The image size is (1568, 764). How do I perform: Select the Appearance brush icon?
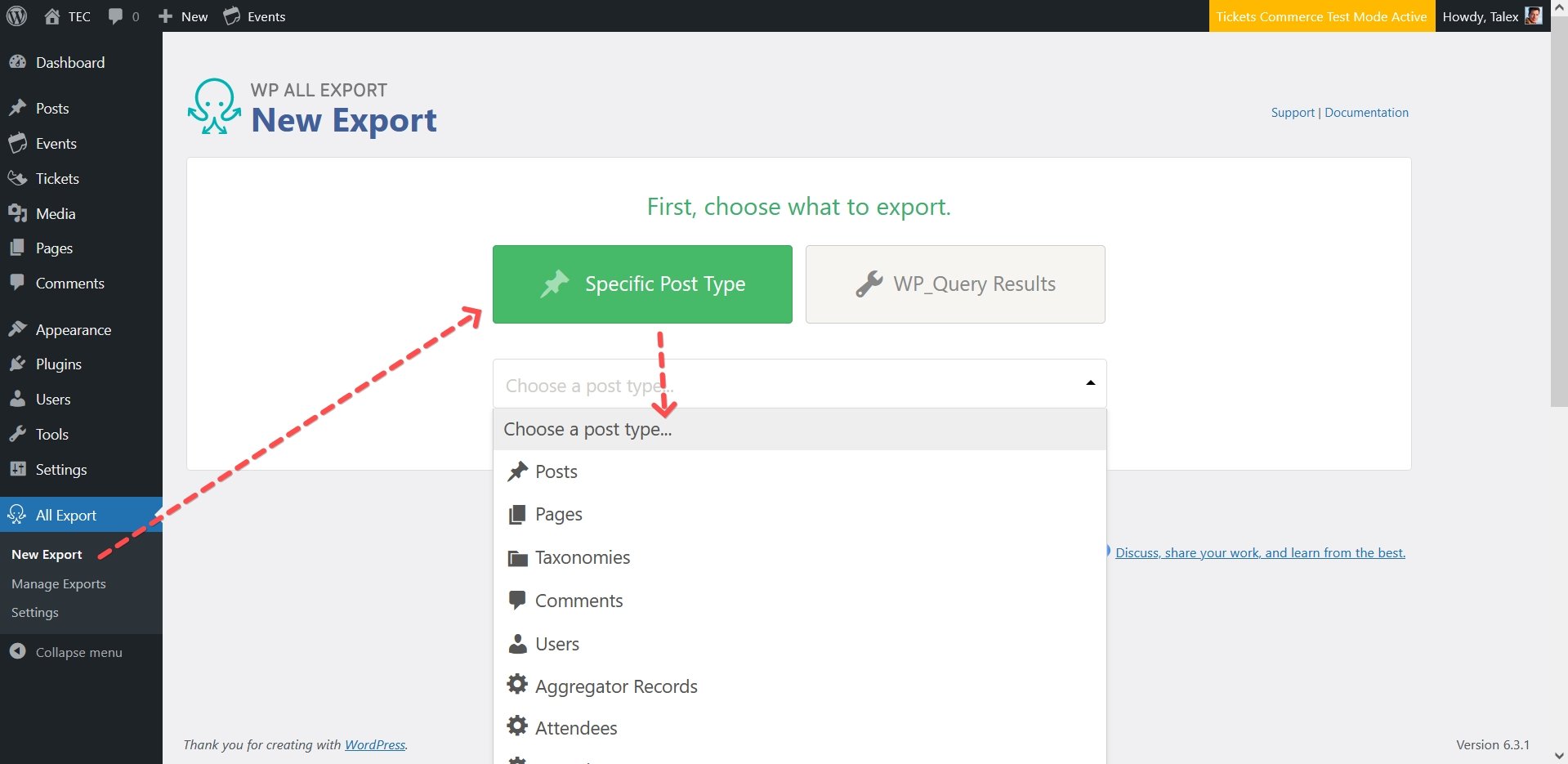click(19, 328)
